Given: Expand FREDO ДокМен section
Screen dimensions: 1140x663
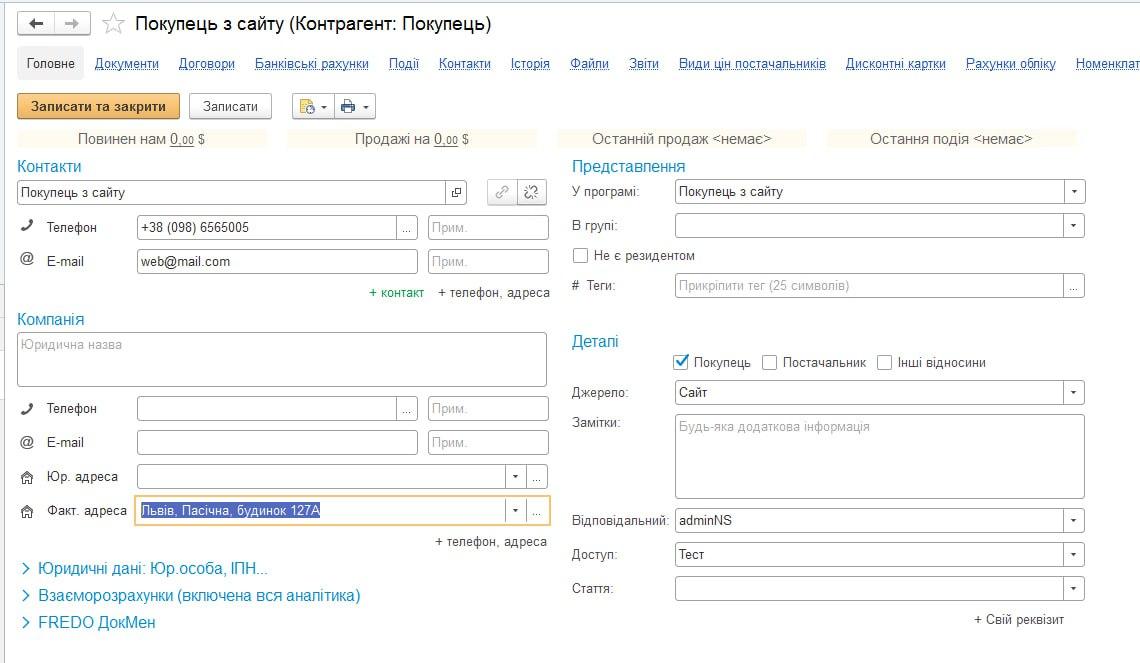Looking at the screenshot, I should [88, 622].
